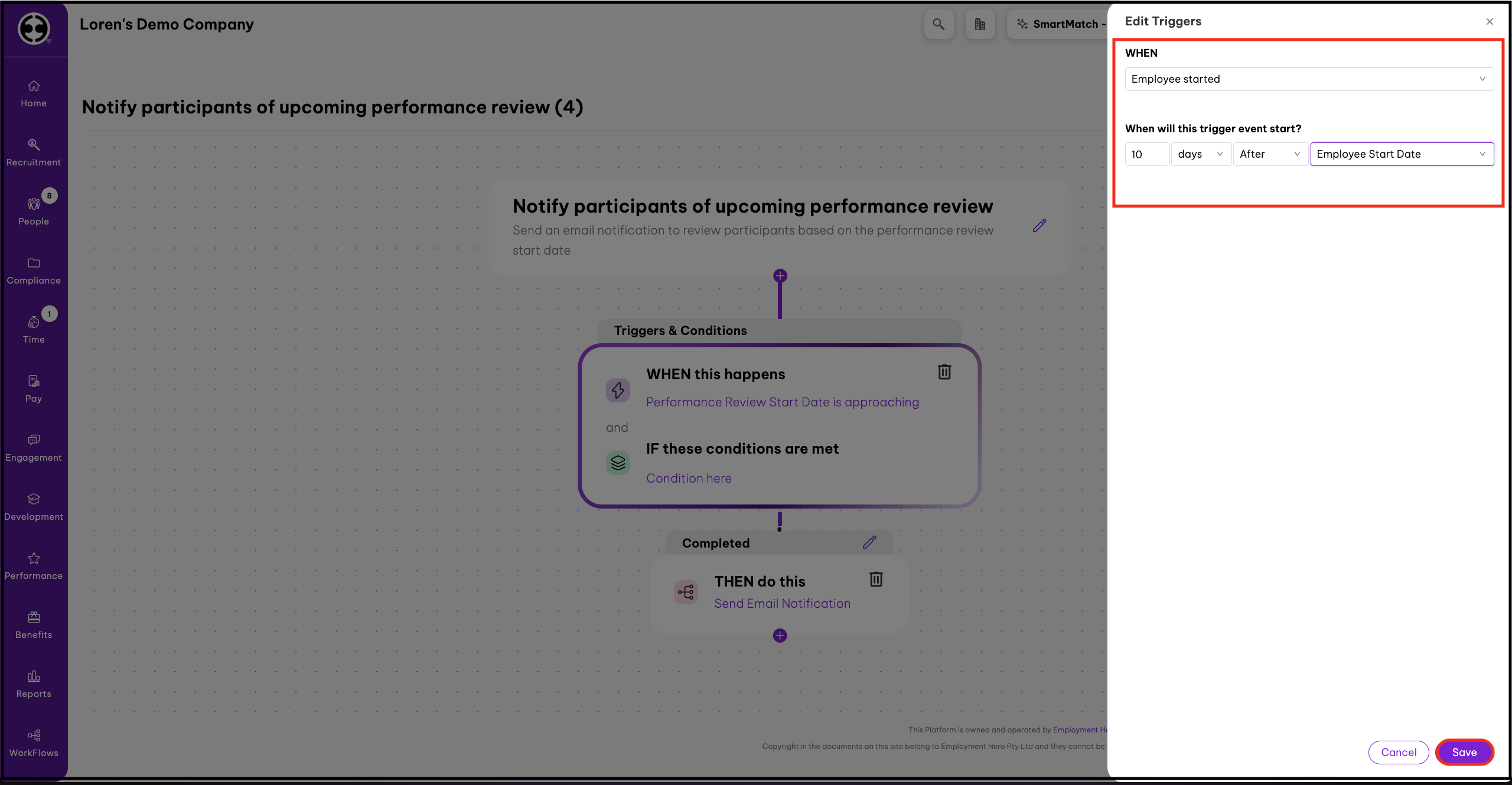Click the Employment Hero logo icon
Viewport: 1512px width, 785px height.
(x=34, y=28)
